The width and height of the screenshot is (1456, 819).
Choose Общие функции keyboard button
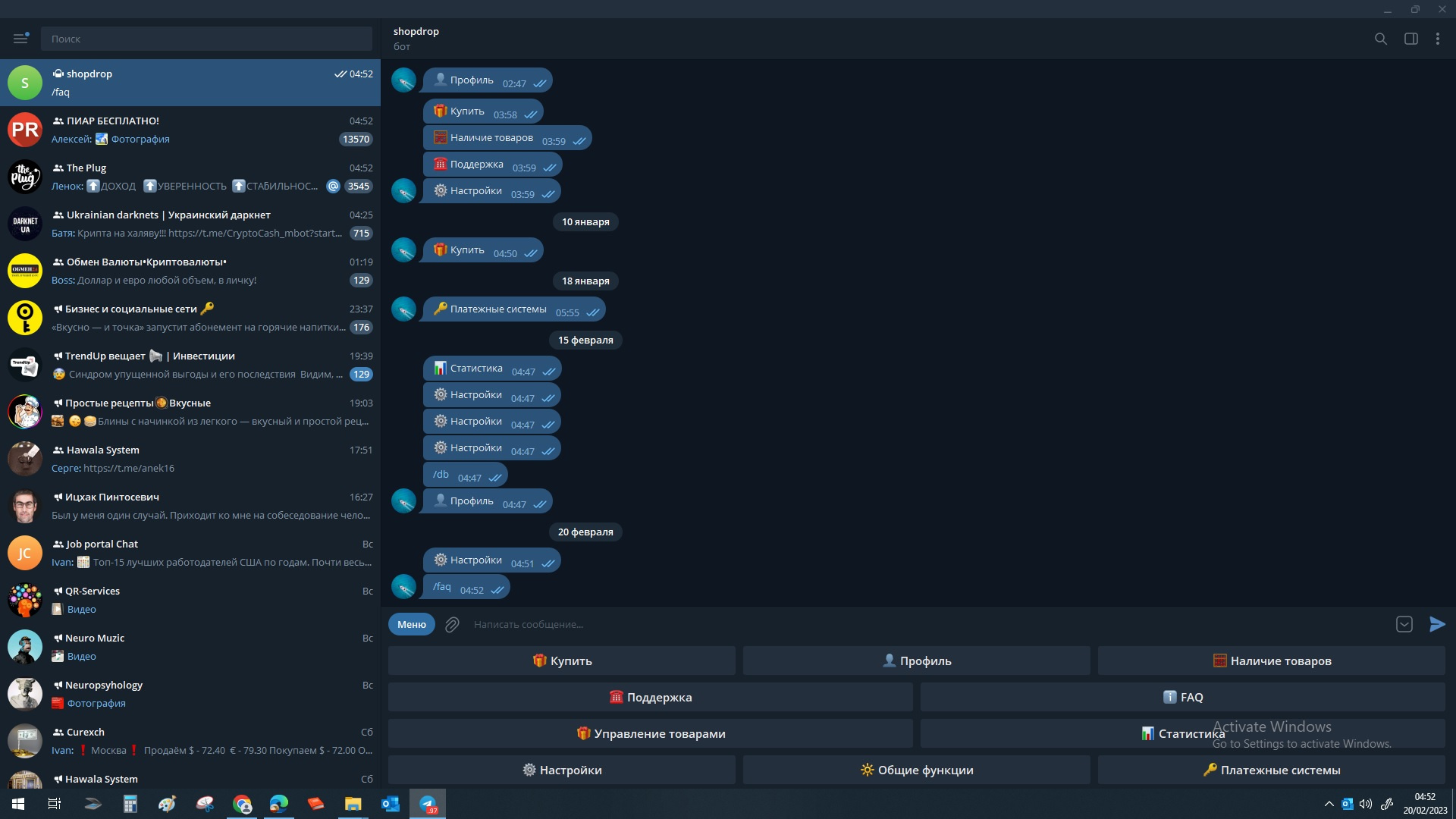[x=917, y=770]
